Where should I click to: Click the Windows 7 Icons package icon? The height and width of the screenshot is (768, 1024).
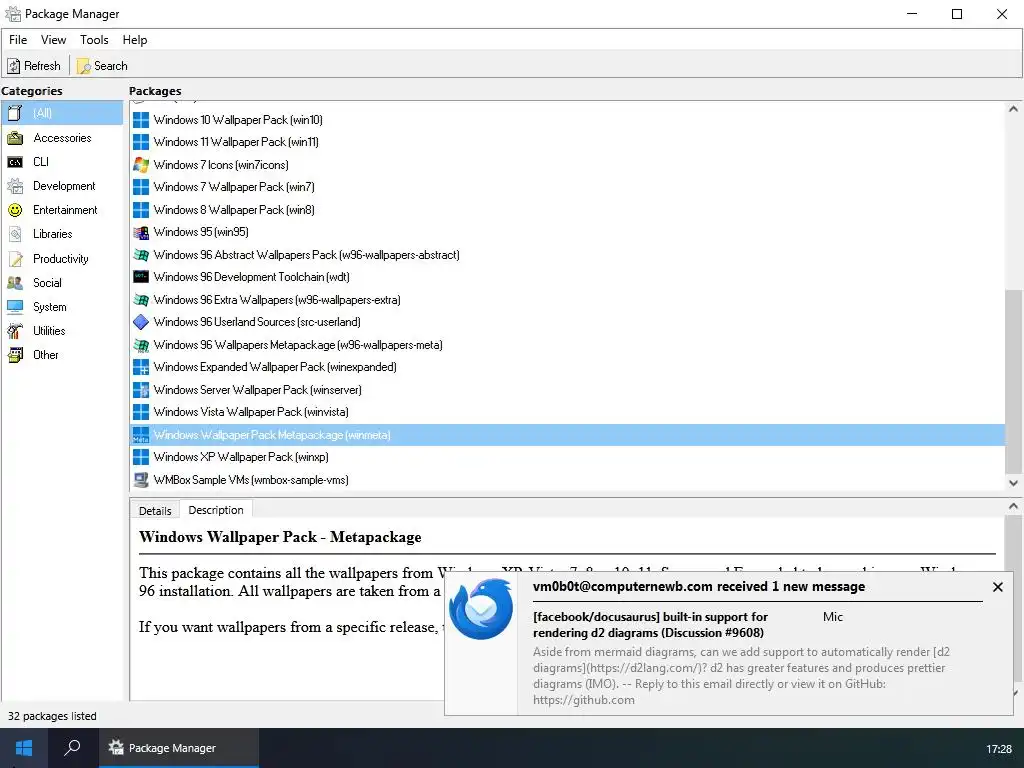pyautogui.click(x=141, y=165)
